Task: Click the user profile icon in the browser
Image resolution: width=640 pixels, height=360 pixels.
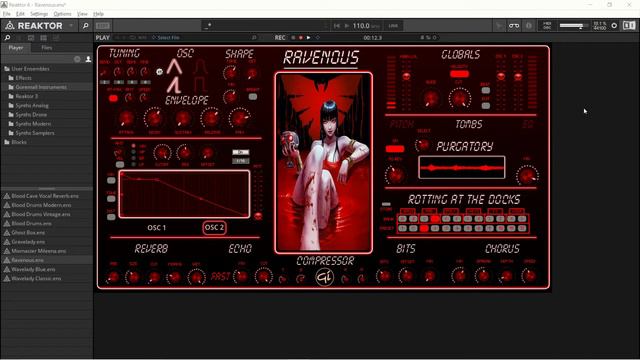Action: click(x=88, y=59)
